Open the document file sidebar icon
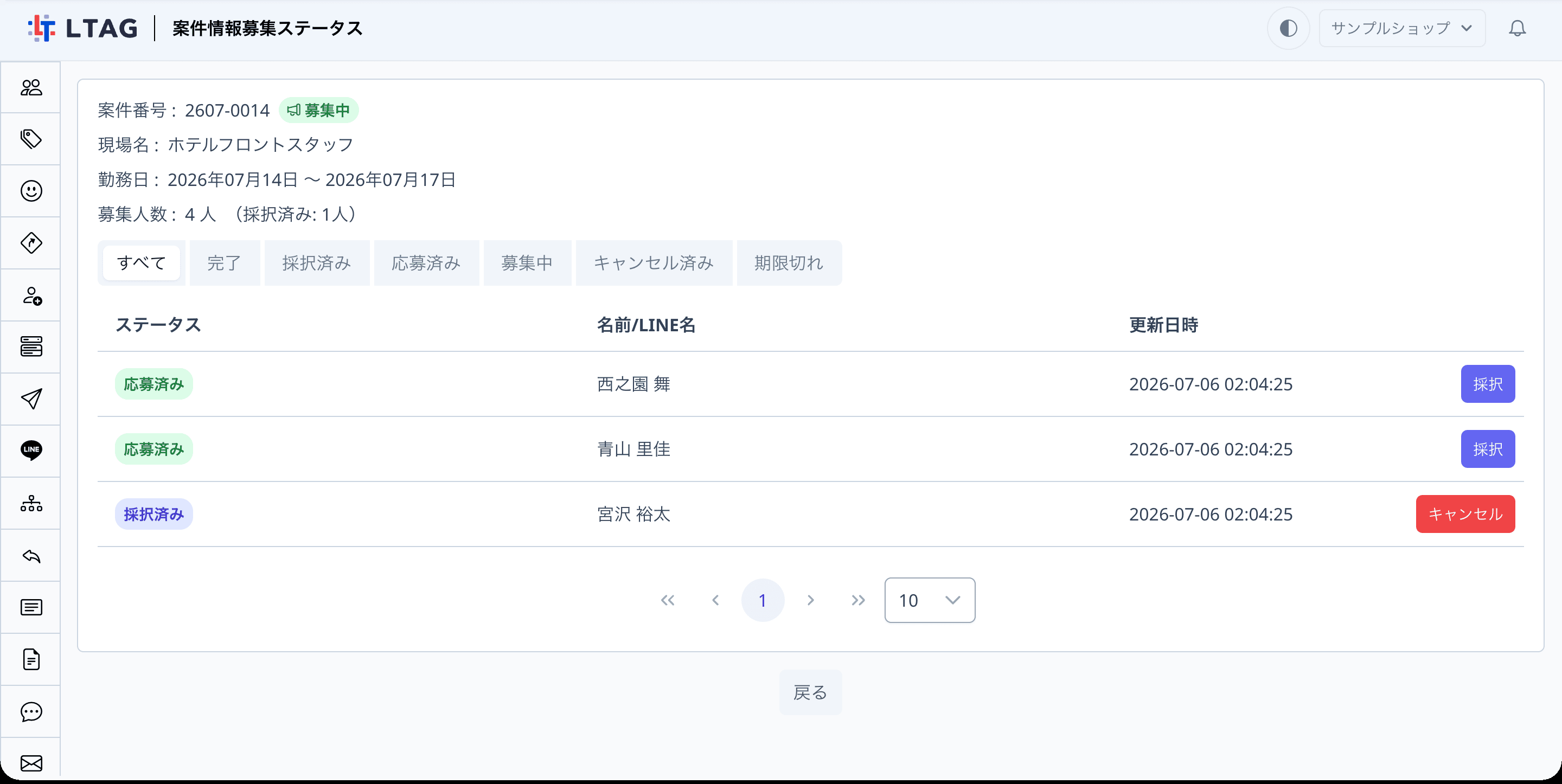 click(x=31, y=659)
